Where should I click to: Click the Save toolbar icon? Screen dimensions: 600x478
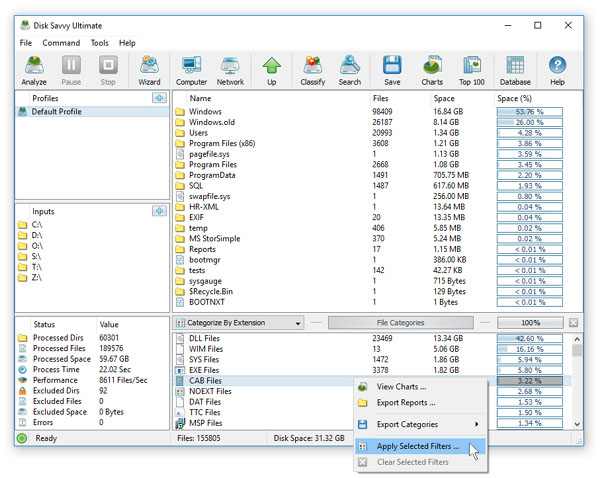tap(392, 69)
